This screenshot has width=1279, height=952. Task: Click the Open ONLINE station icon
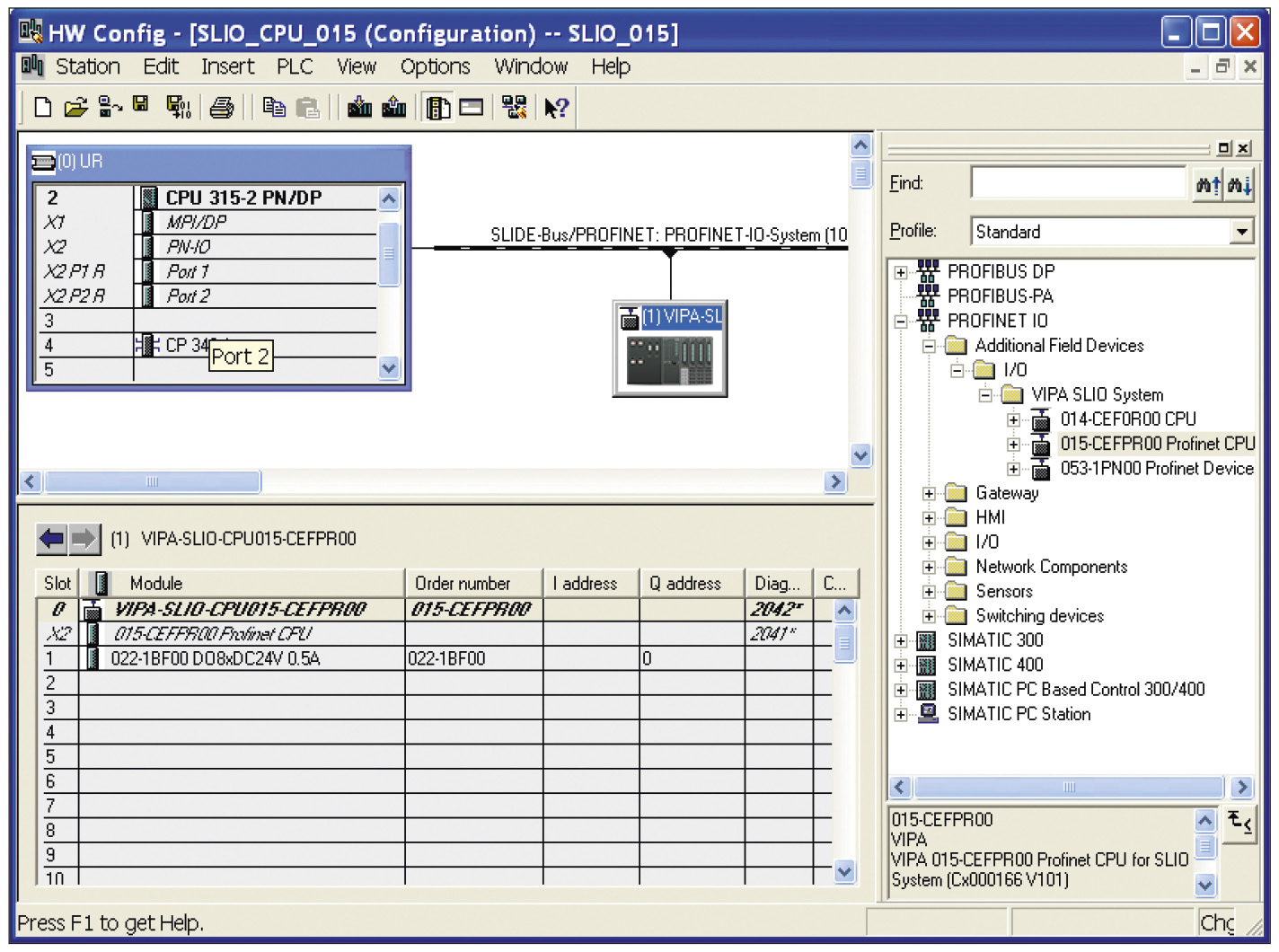point(110,108)
